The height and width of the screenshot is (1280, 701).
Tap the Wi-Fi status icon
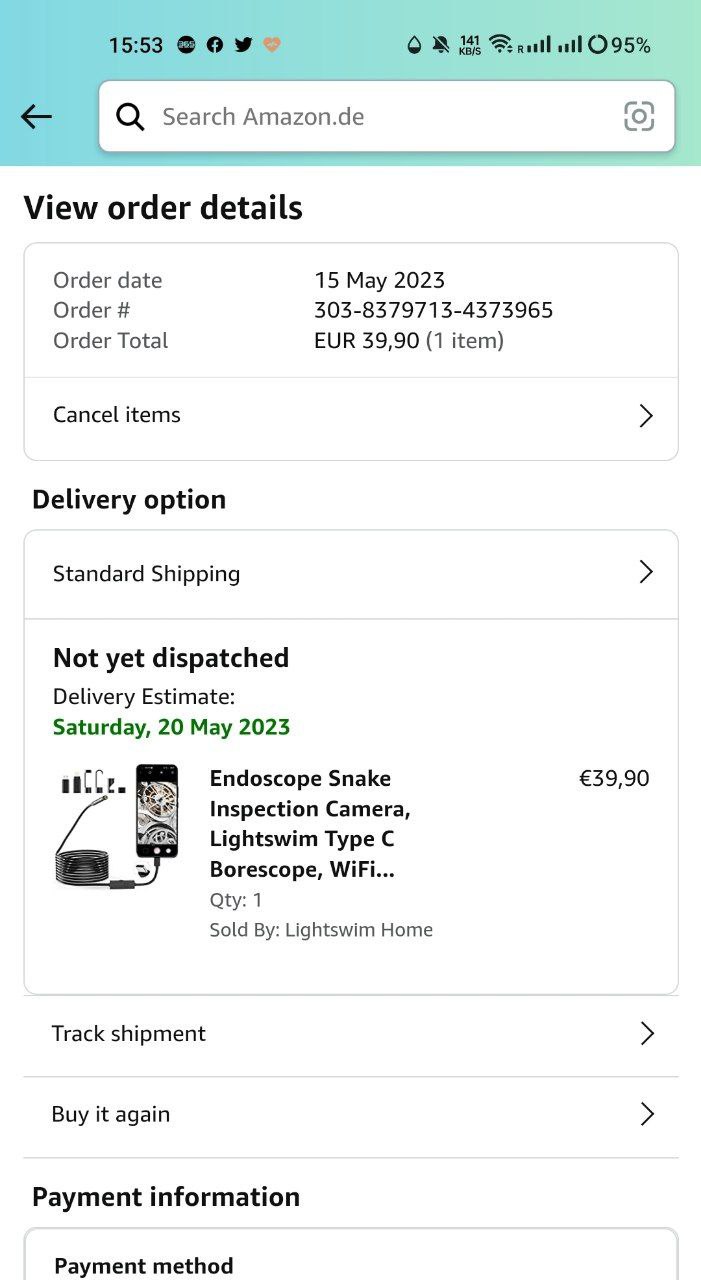tap(500, 45)
